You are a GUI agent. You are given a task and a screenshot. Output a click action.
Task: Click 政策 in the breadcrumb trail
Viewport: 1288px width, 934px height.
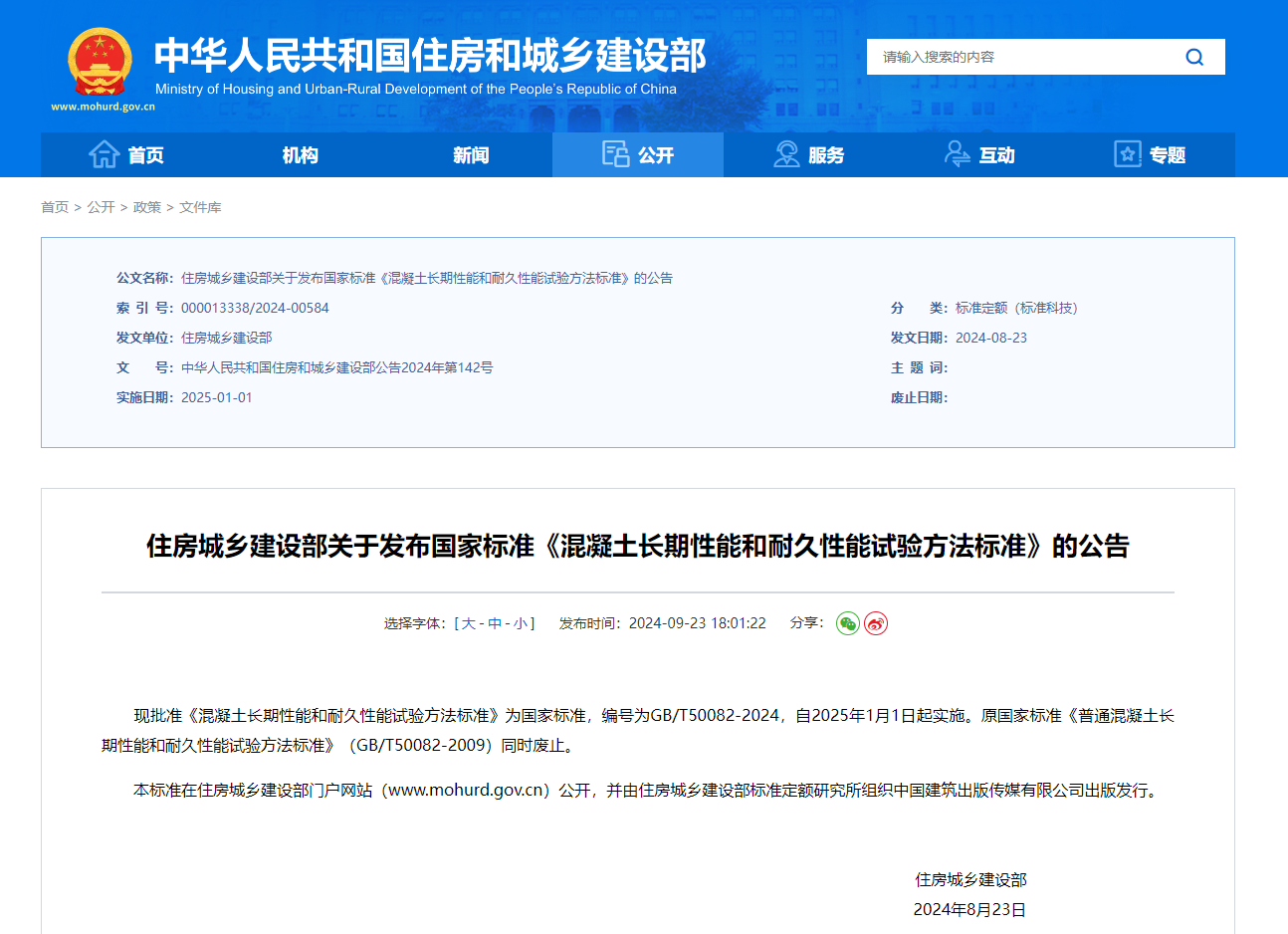[147, 207]
